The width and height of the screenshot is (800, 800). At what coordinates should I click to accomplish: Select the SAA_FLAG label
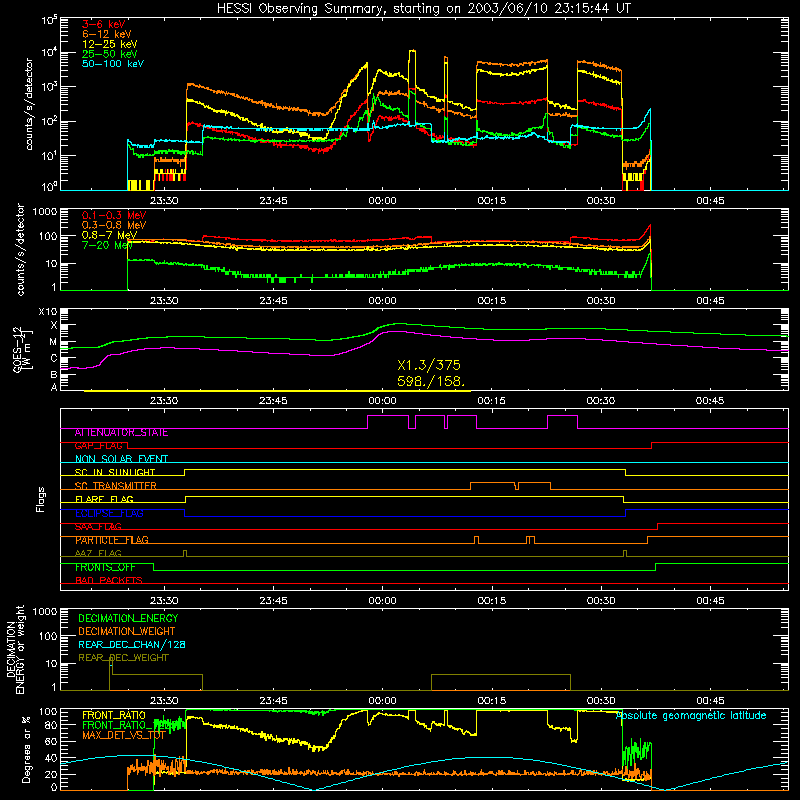(x=98, y=527)
